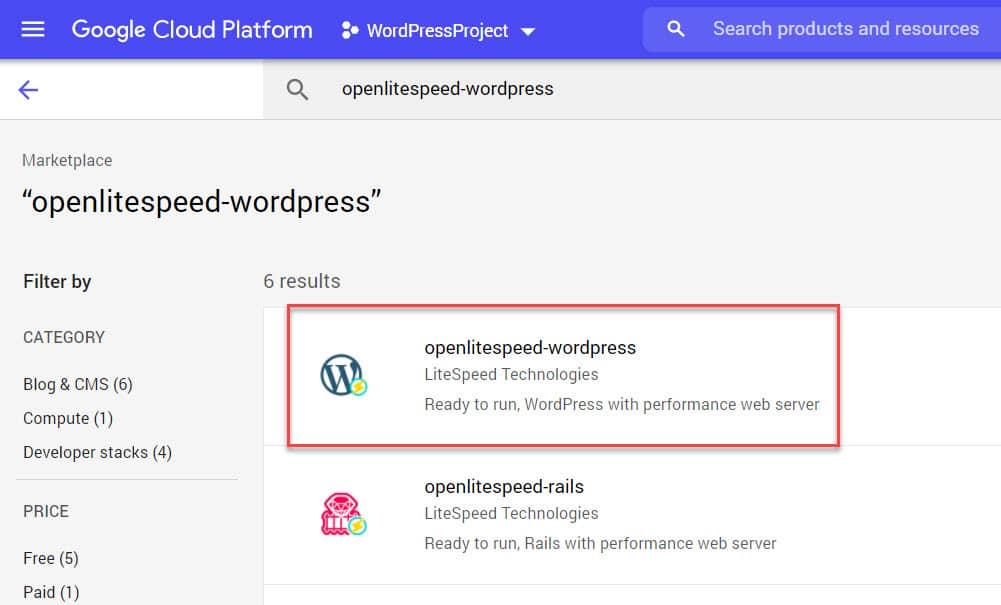Screen dimensions: 1001x605
Task: Click the WordPress logo of openlitespeed-wordpress
Action: pyautogui.click(x=343, y=375)
